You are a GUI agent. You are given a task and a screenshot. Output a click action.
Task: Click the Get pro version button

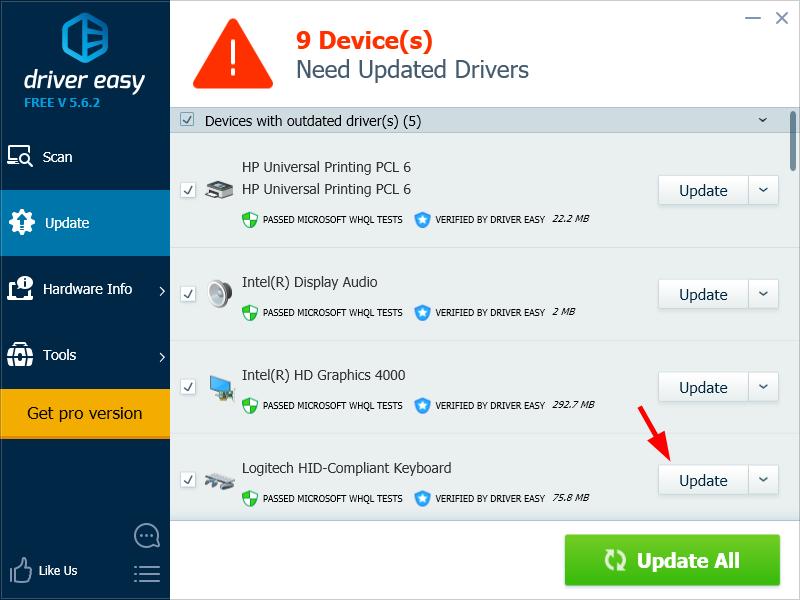pyautogui.click(x=85, y=413)
